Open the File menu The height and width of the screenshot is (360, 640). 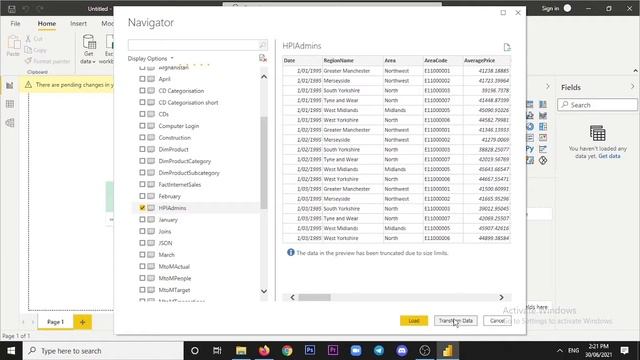coord(16,24)
